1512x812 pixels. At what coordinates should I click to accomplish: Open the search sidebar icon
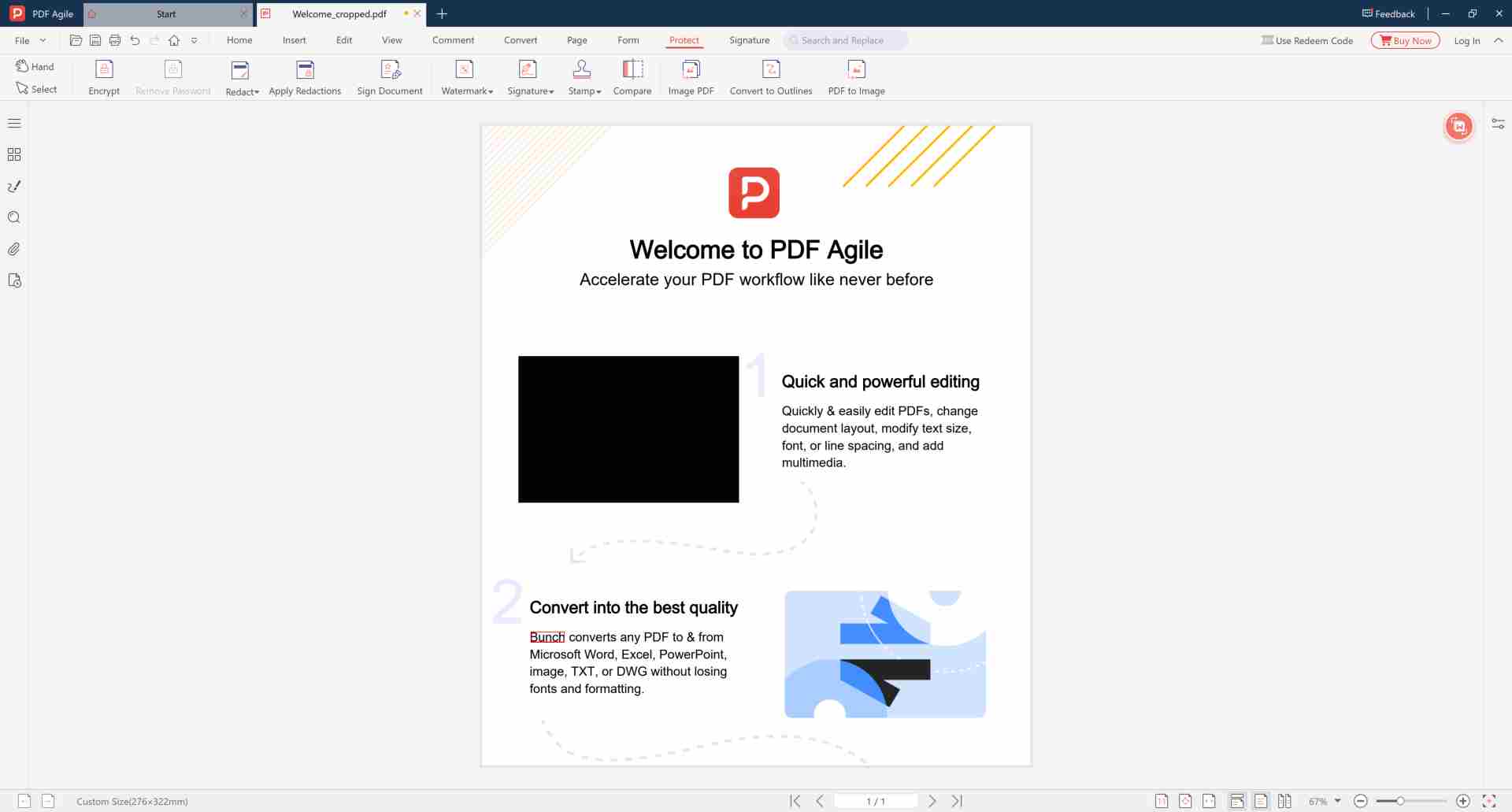[14, 217]
